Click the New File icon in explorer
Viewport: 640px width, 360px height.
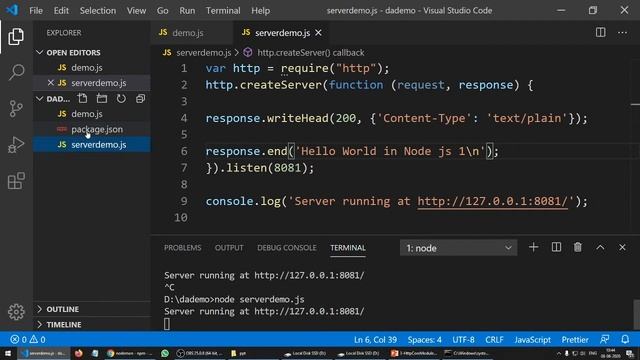(x=82, y=98)
